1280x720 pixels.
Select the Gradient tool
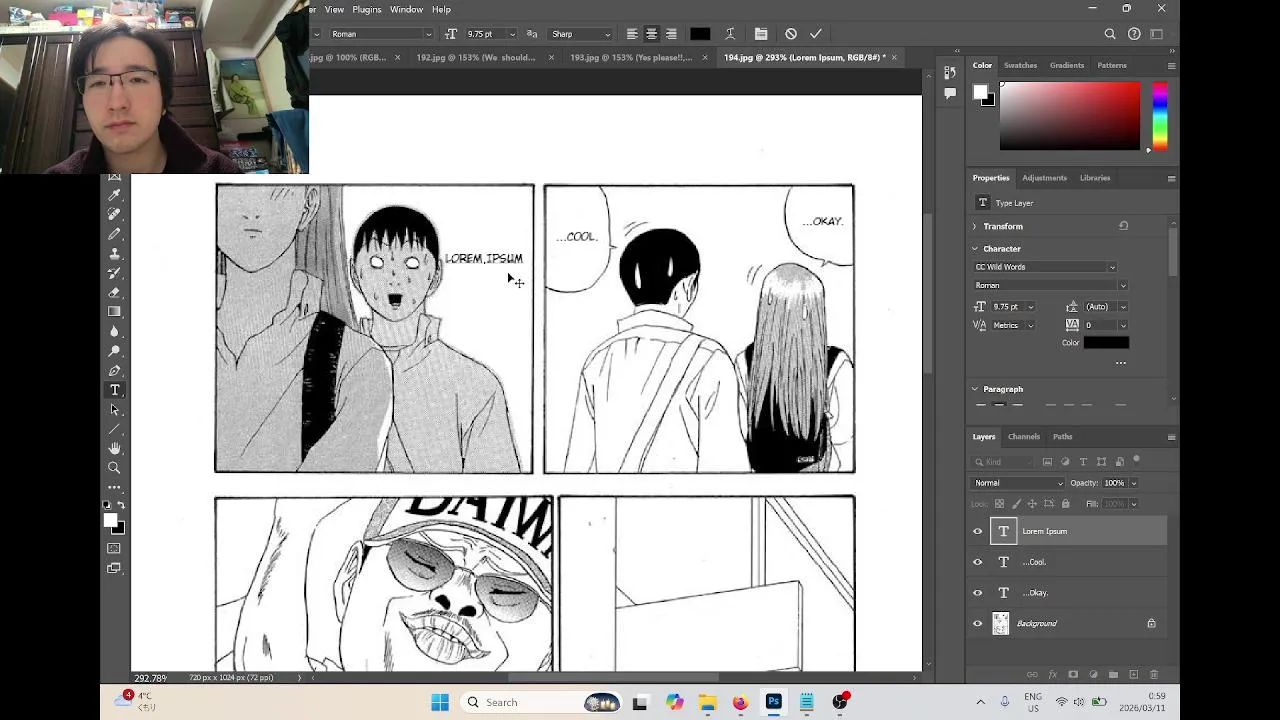(x=115, y=312)
